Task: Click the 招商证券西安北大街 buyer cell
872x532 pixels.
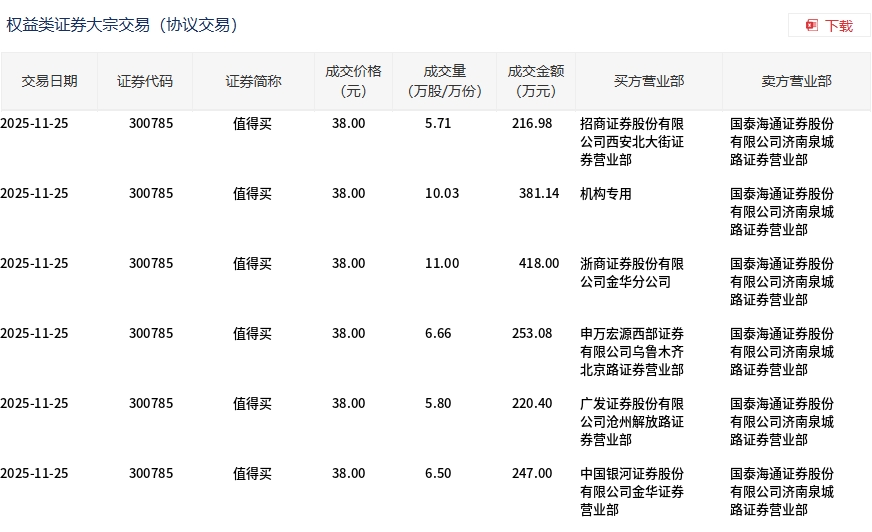Action: [632, 141]
